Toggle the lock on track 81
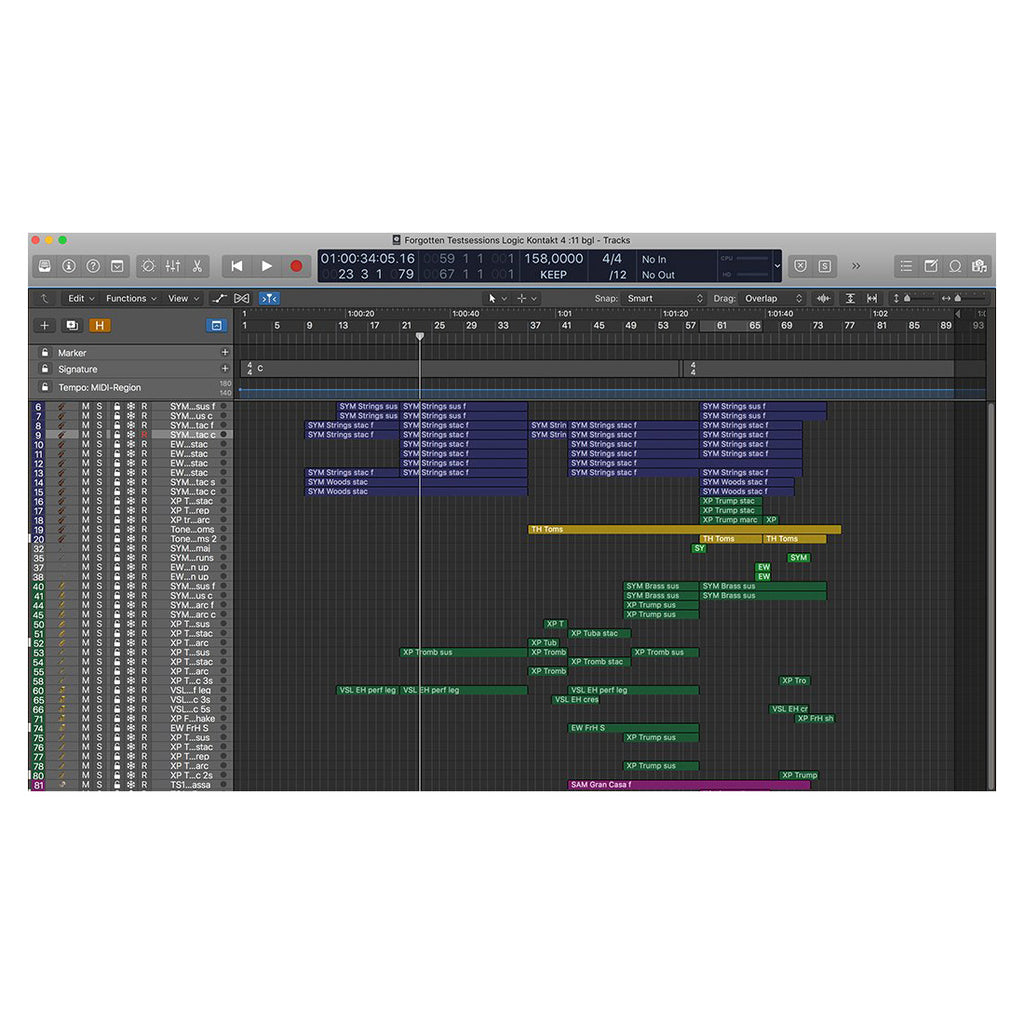The height and width of the screenshot is (1024, 1024). 117,785
